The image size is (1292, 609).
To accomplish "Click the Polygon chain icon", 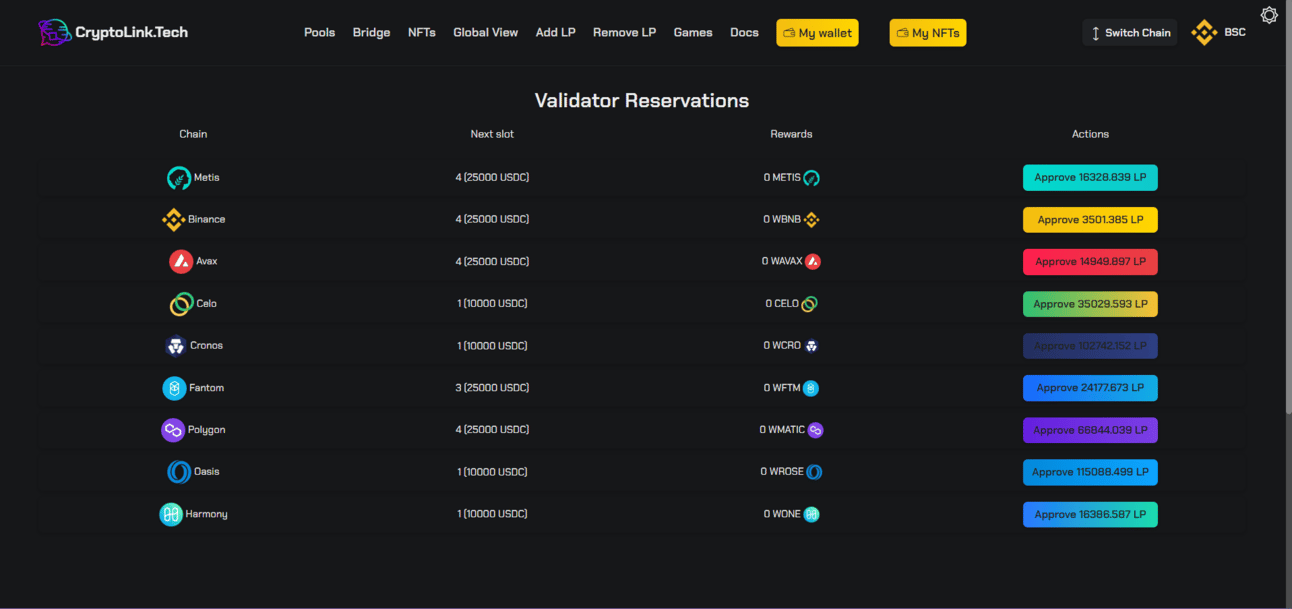I will 173,430.
